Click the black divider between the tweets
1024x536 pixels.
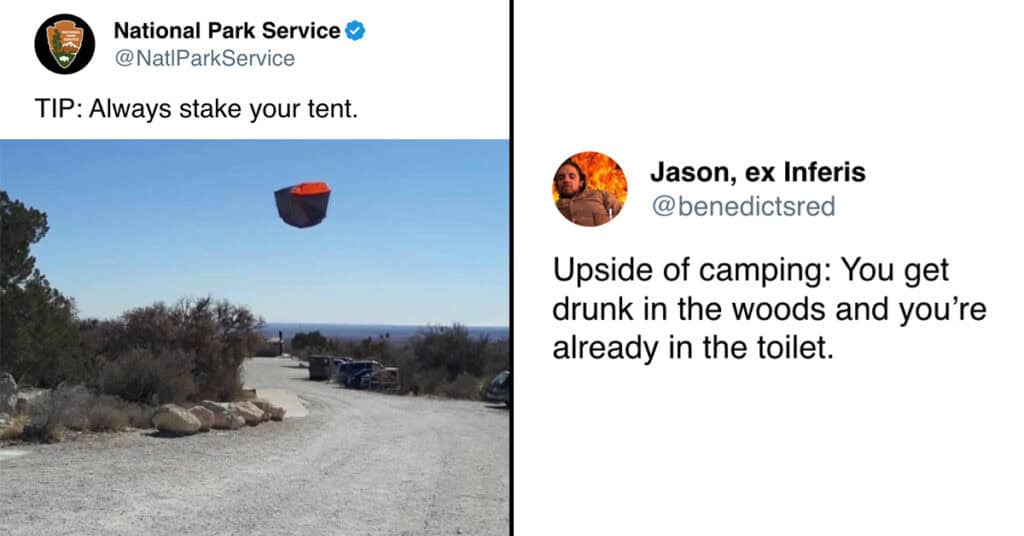click(x=512, y=268)
